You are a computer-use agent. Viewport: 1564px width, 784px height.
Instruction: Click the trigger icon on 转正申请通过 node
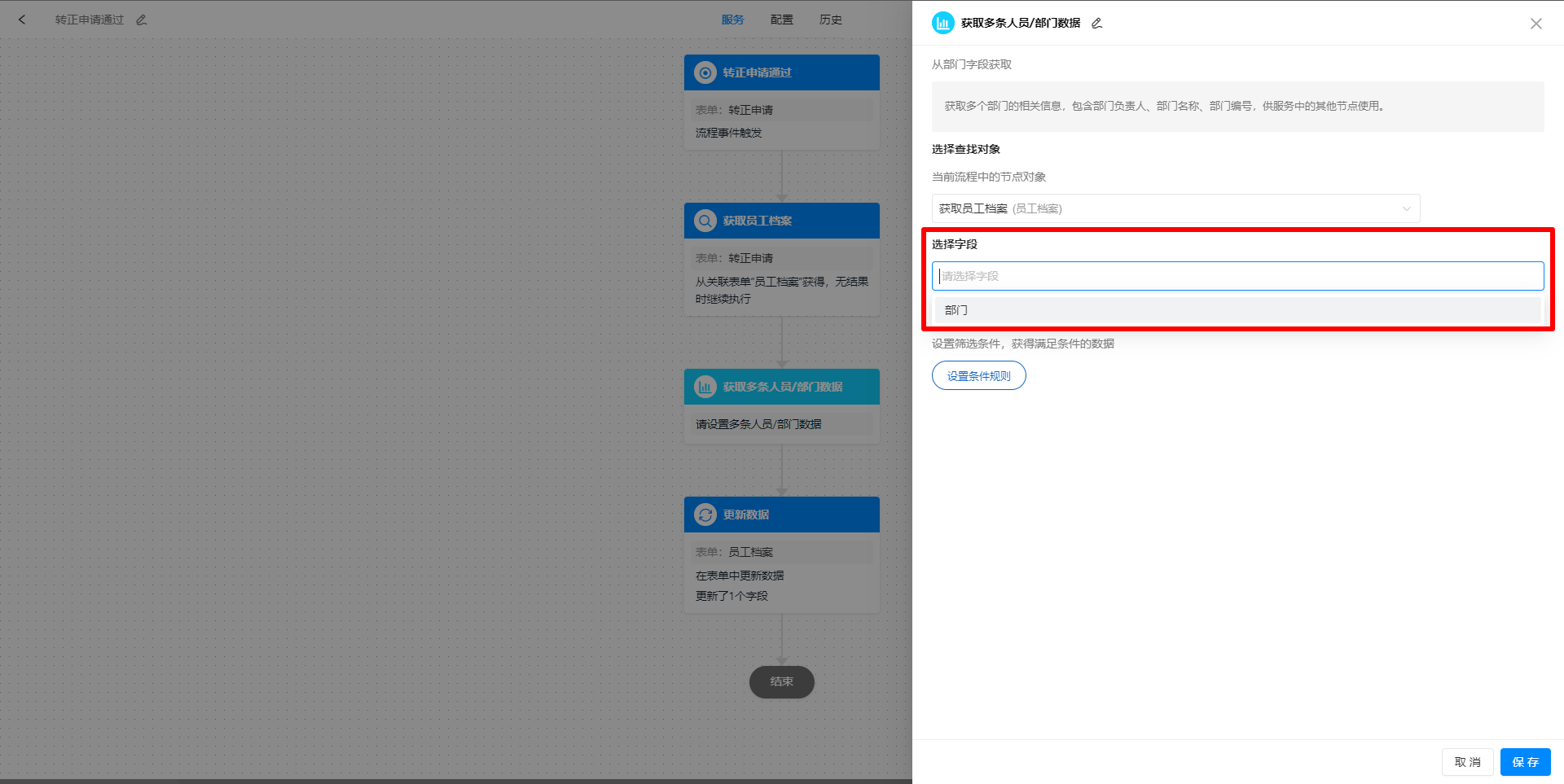coord(705,72)
